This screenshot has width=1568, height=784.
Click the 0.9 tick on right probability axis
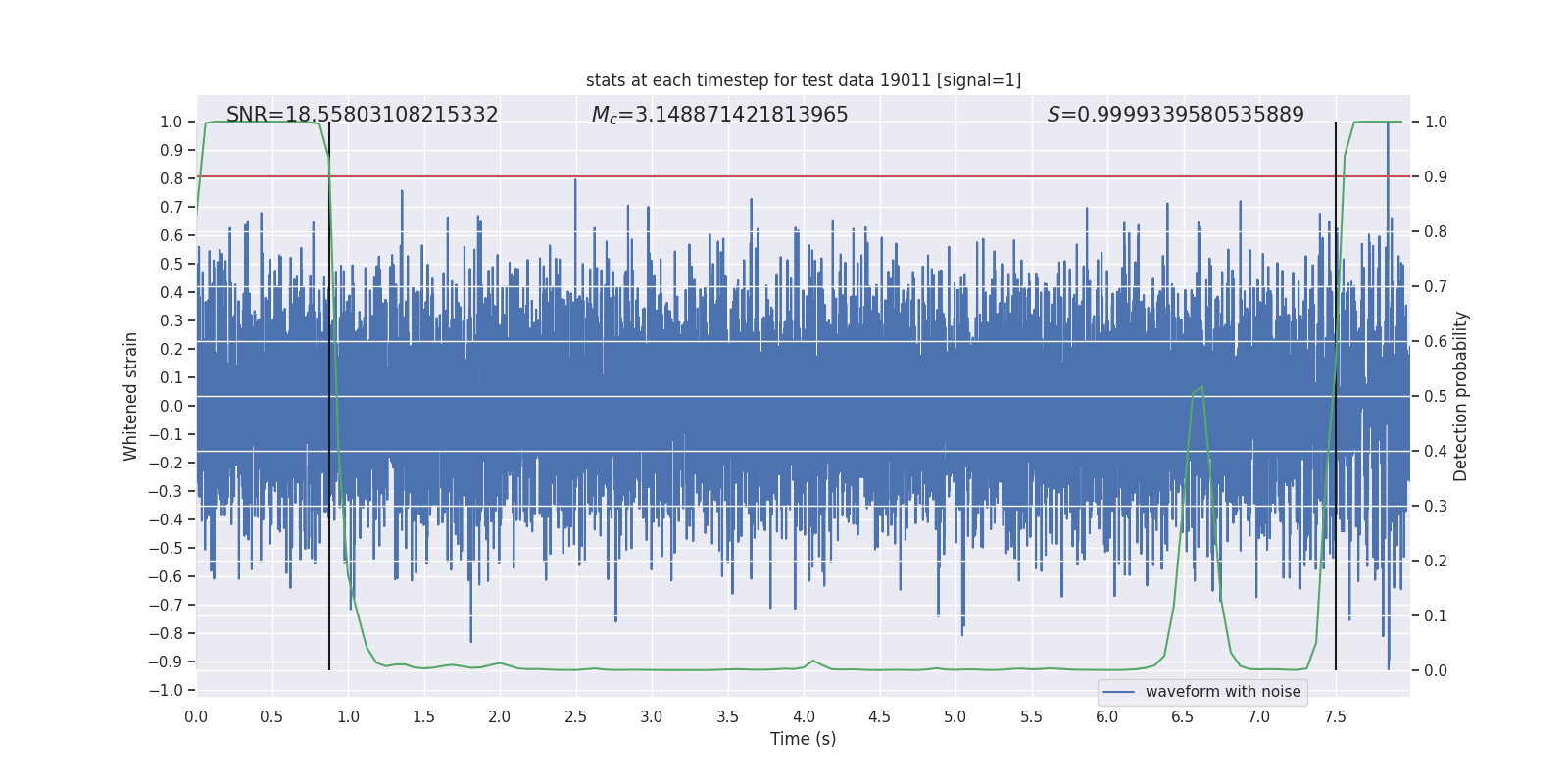coord(1436,177)
